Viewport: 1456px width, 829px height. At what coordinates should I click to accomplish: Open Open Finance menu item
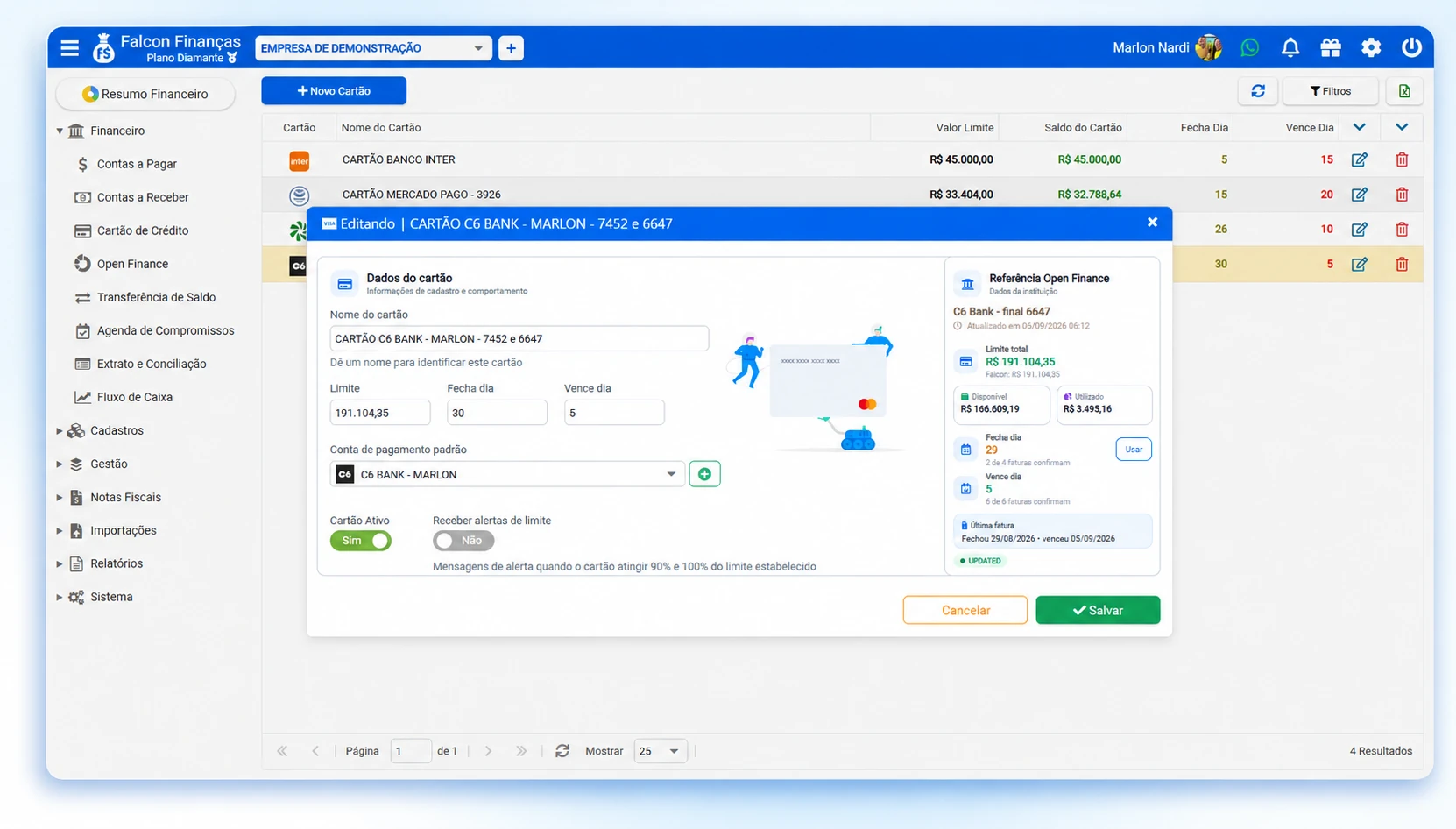click(132, 264)
